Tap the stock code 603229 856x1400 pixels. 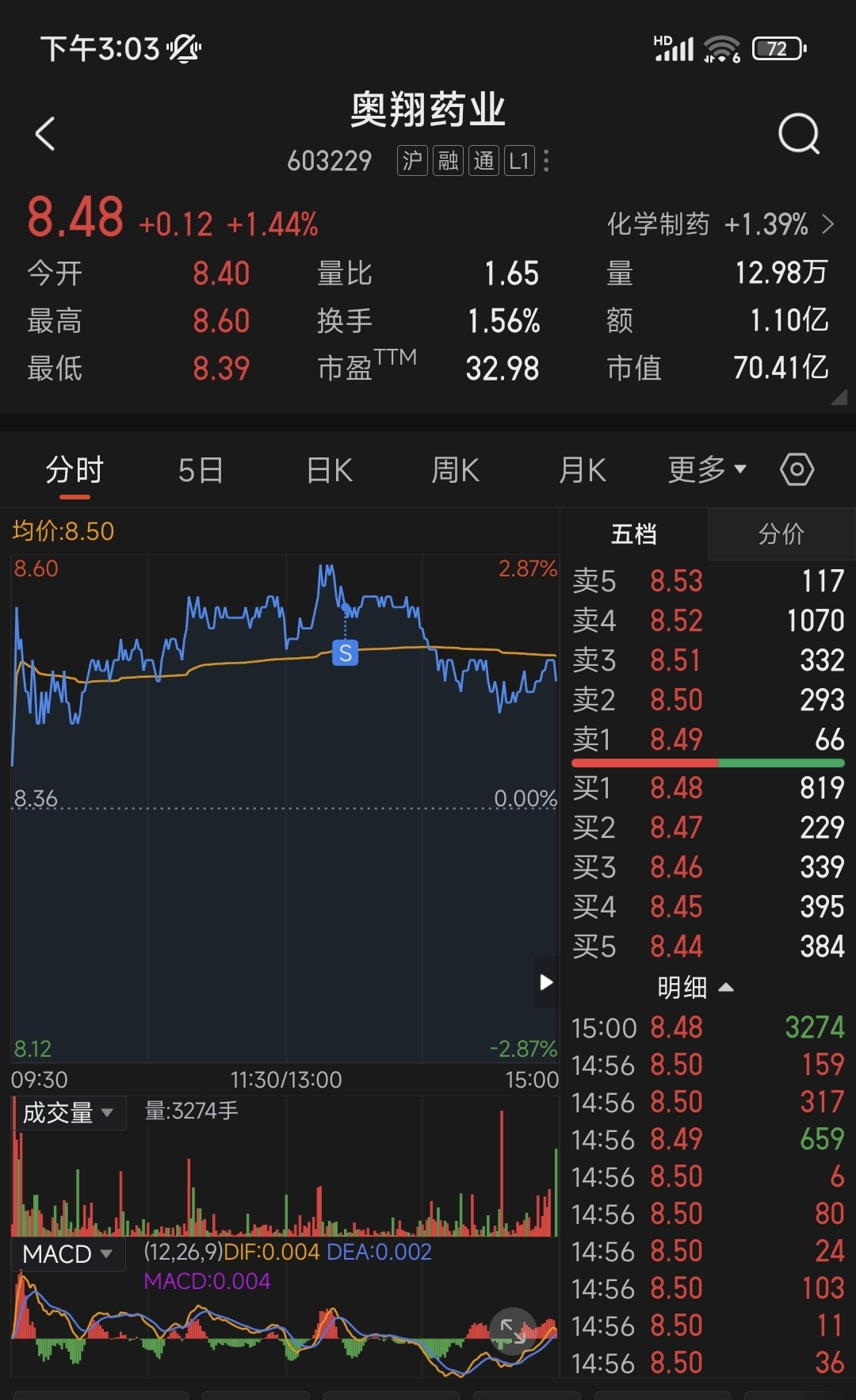pos(330,161)
